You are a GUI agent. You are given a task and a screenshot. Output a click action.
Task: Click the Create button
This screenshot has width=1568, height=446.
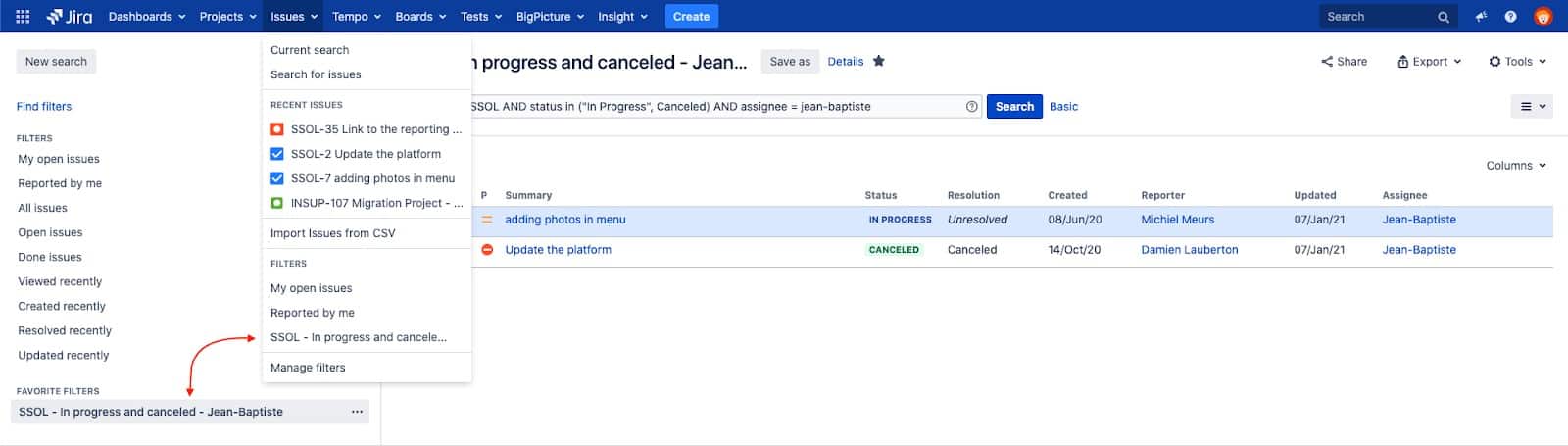(691, 17)
